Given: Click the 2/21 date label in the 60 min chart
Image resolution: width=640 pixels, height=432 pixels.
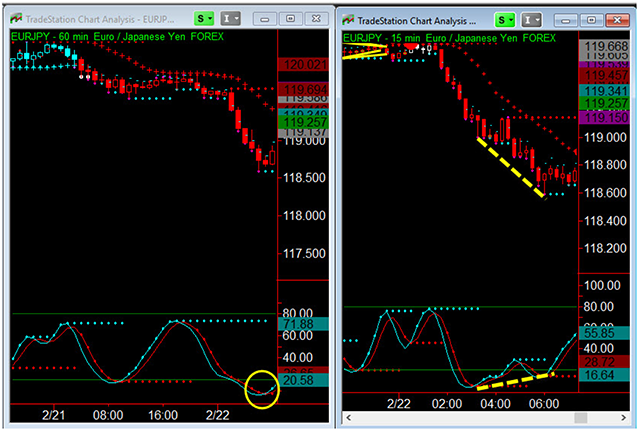Looking at the screenshot, I should coord(53,415).
